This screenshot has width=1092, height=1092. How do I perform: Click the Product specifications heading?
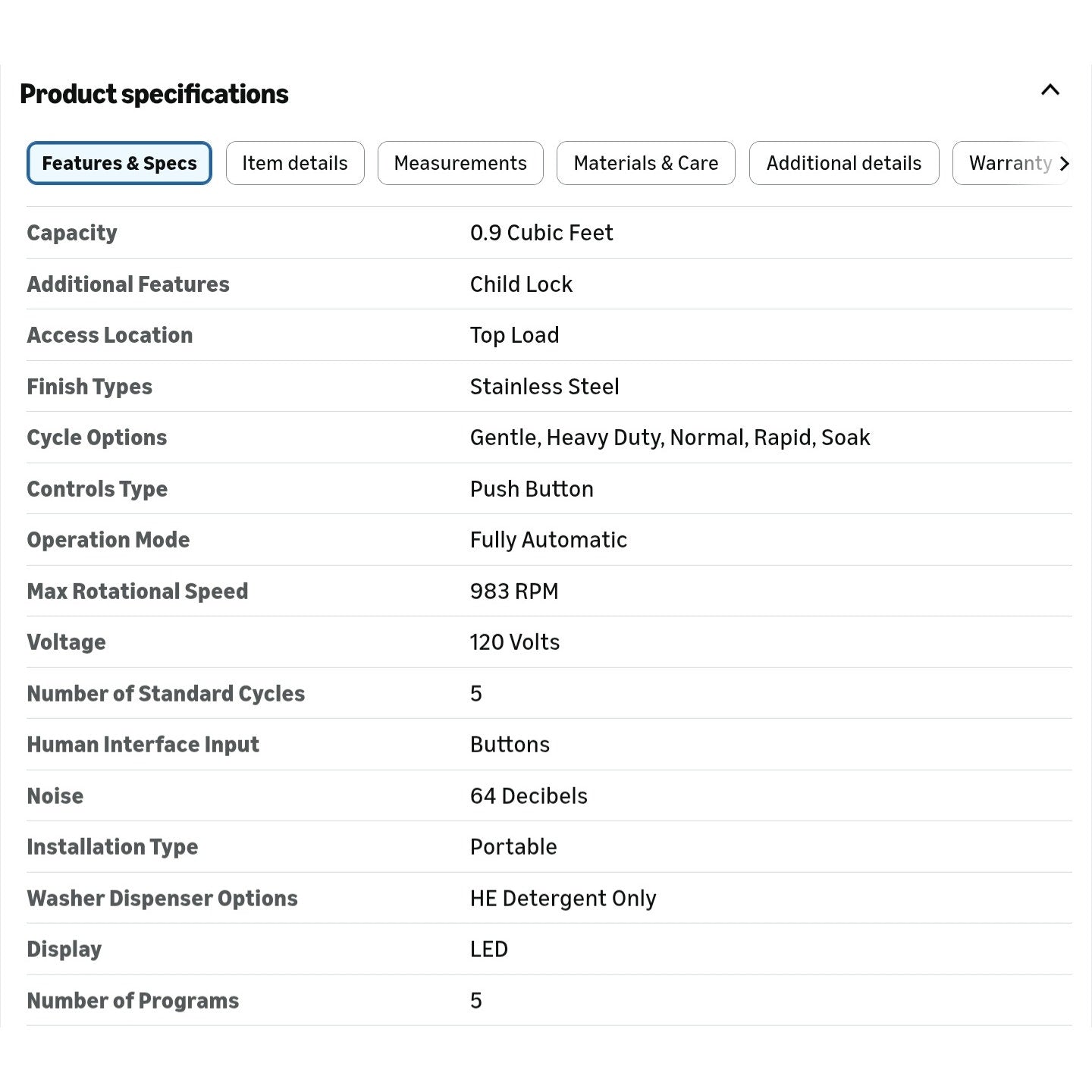pos(154,94)
